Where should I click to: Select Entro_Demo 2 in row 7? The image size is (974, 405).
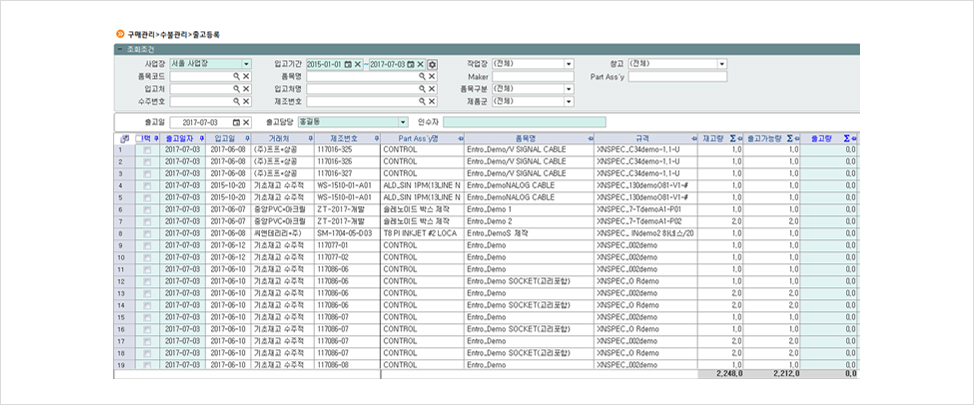(x=529, y=222)
